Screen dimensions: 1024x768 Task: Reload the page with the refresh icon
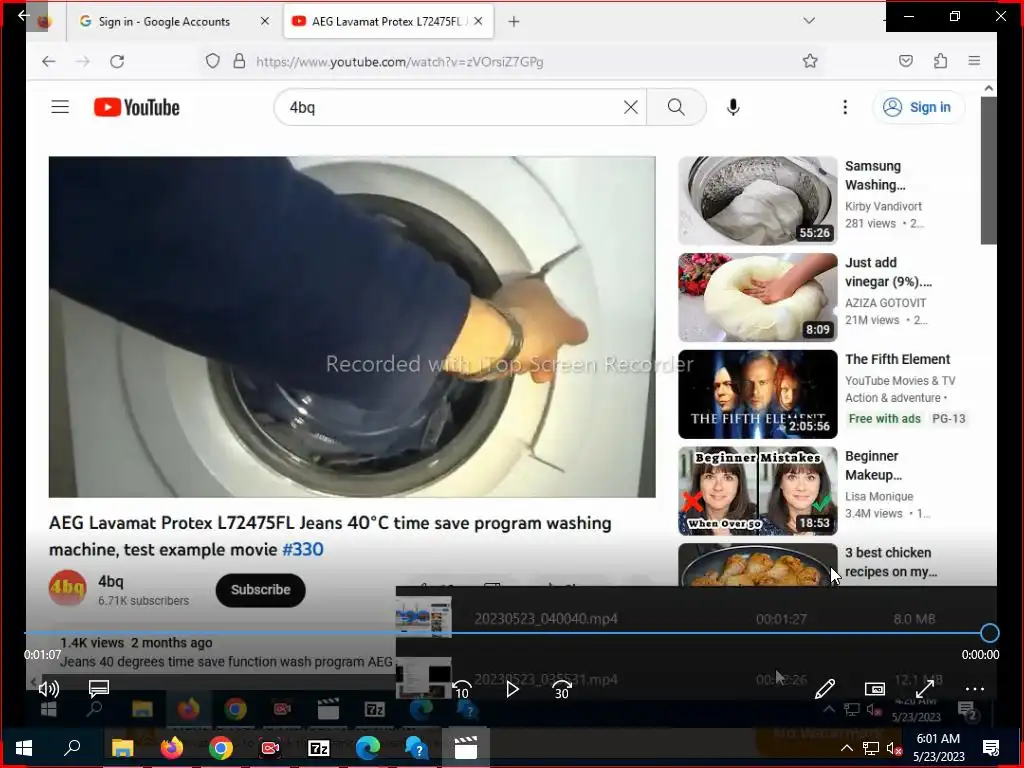[x=117, y=61]
